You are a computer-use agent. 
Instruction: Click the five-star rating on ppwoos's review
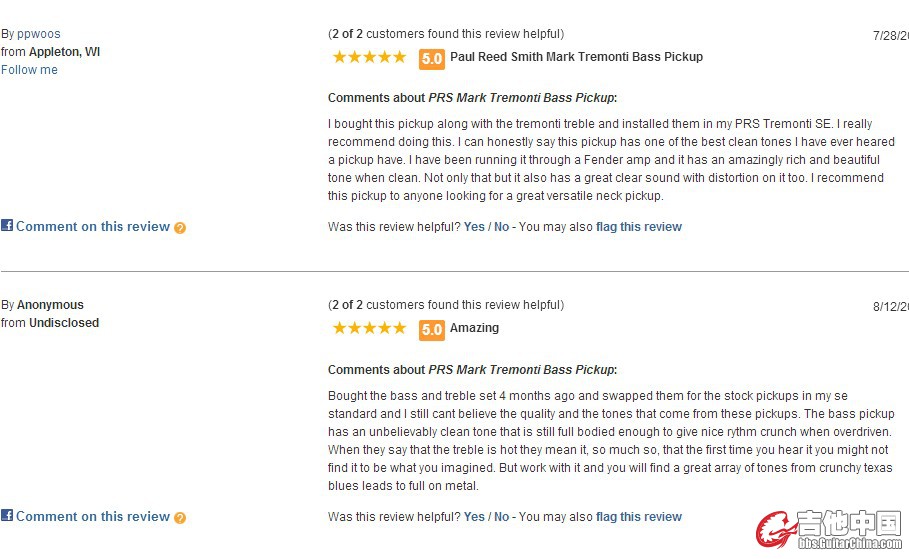(x=369, y=57)
